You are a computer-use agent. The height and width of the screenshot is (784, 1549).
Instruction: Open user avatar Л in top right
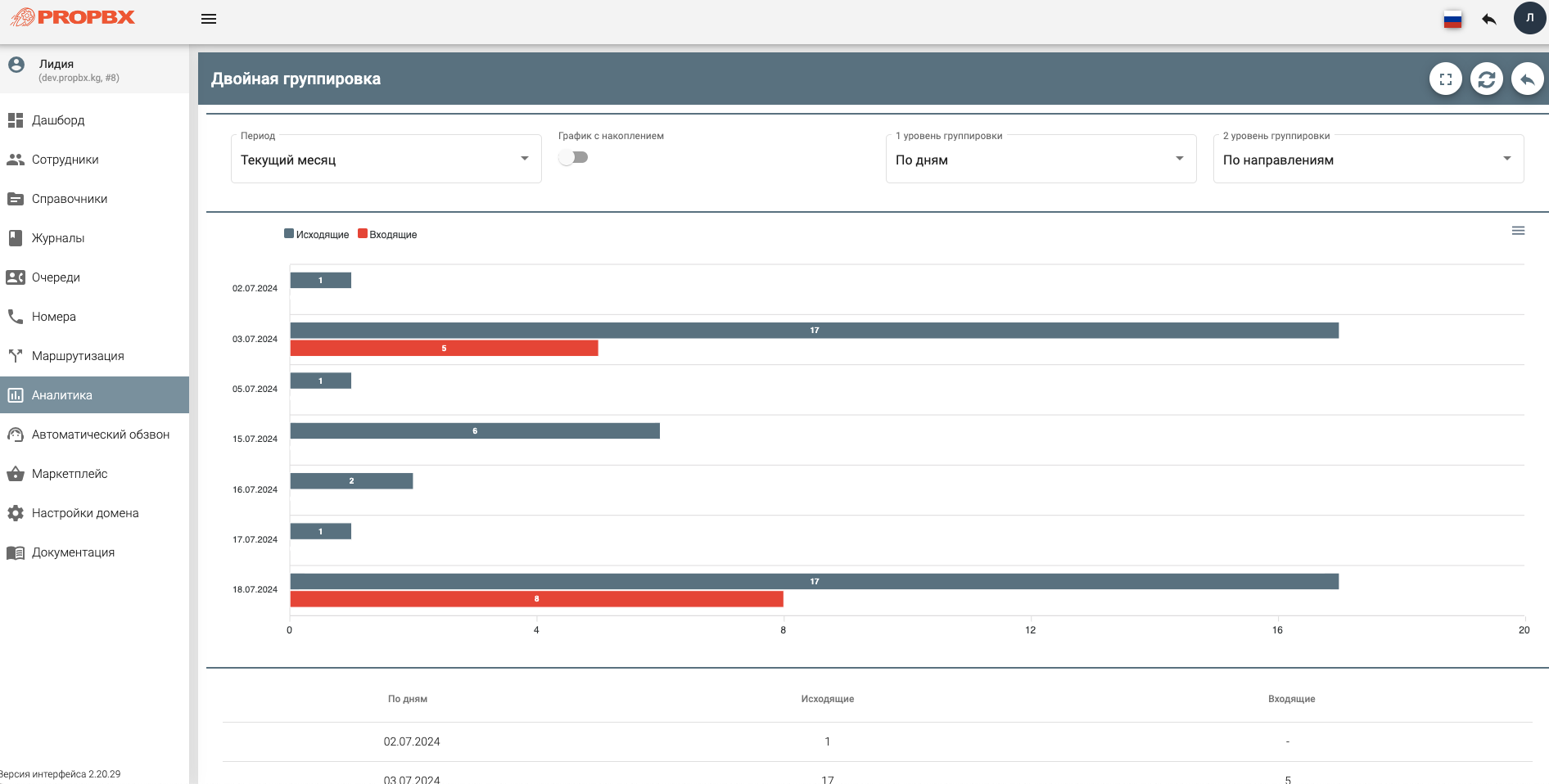coord(1529,18)
